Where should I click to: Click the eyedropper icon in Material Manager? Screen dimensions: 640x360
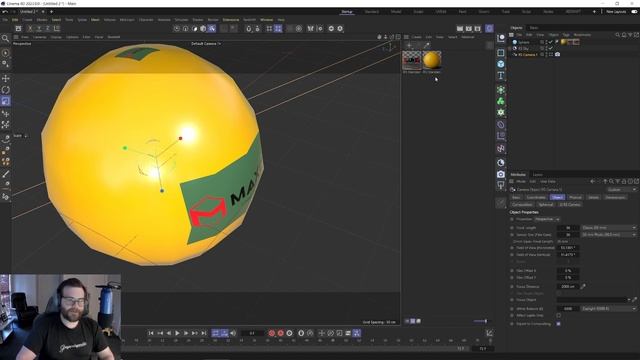pyautogui.click(x=427, y=45)
